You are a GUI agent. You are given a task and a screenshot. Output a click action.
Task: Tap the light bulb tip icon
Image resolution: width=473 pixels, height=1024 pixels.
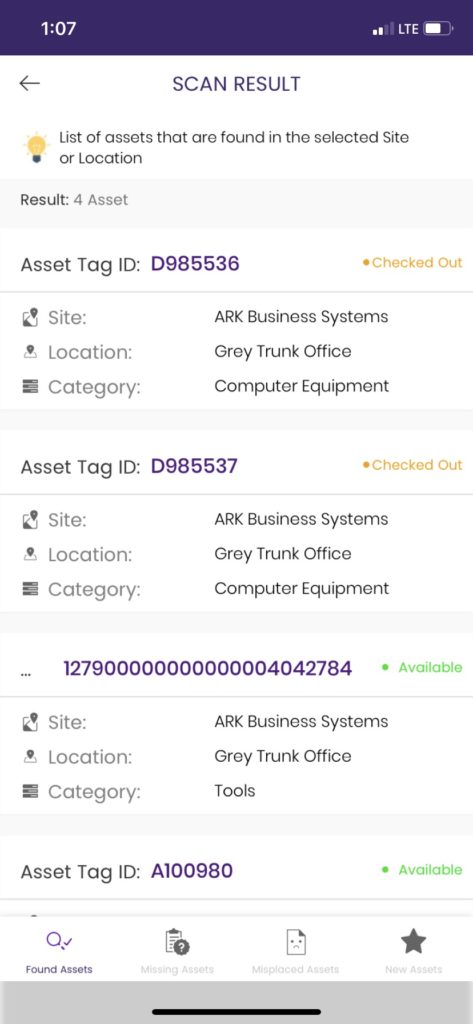tap(36, 147)
